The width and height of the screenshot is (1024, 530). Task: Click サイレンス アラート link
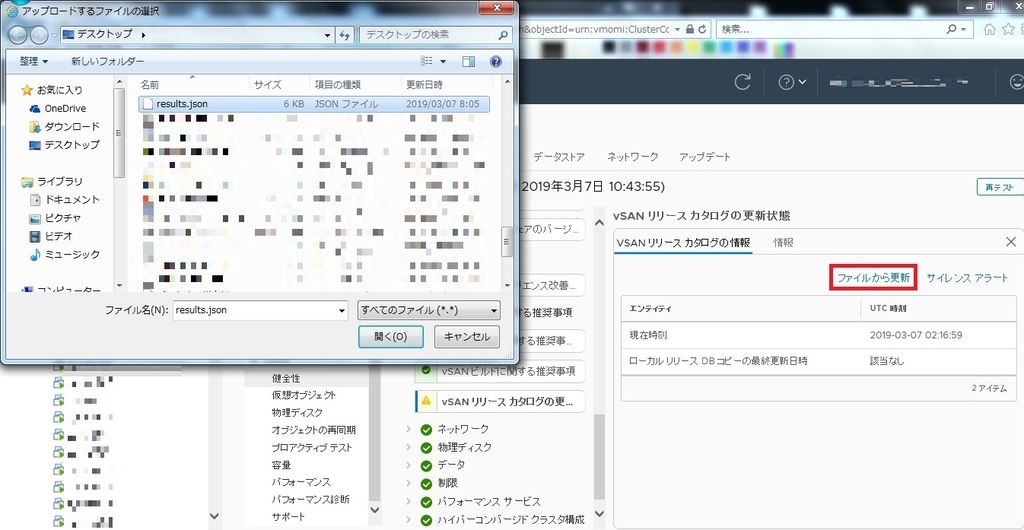click(967, 277)
